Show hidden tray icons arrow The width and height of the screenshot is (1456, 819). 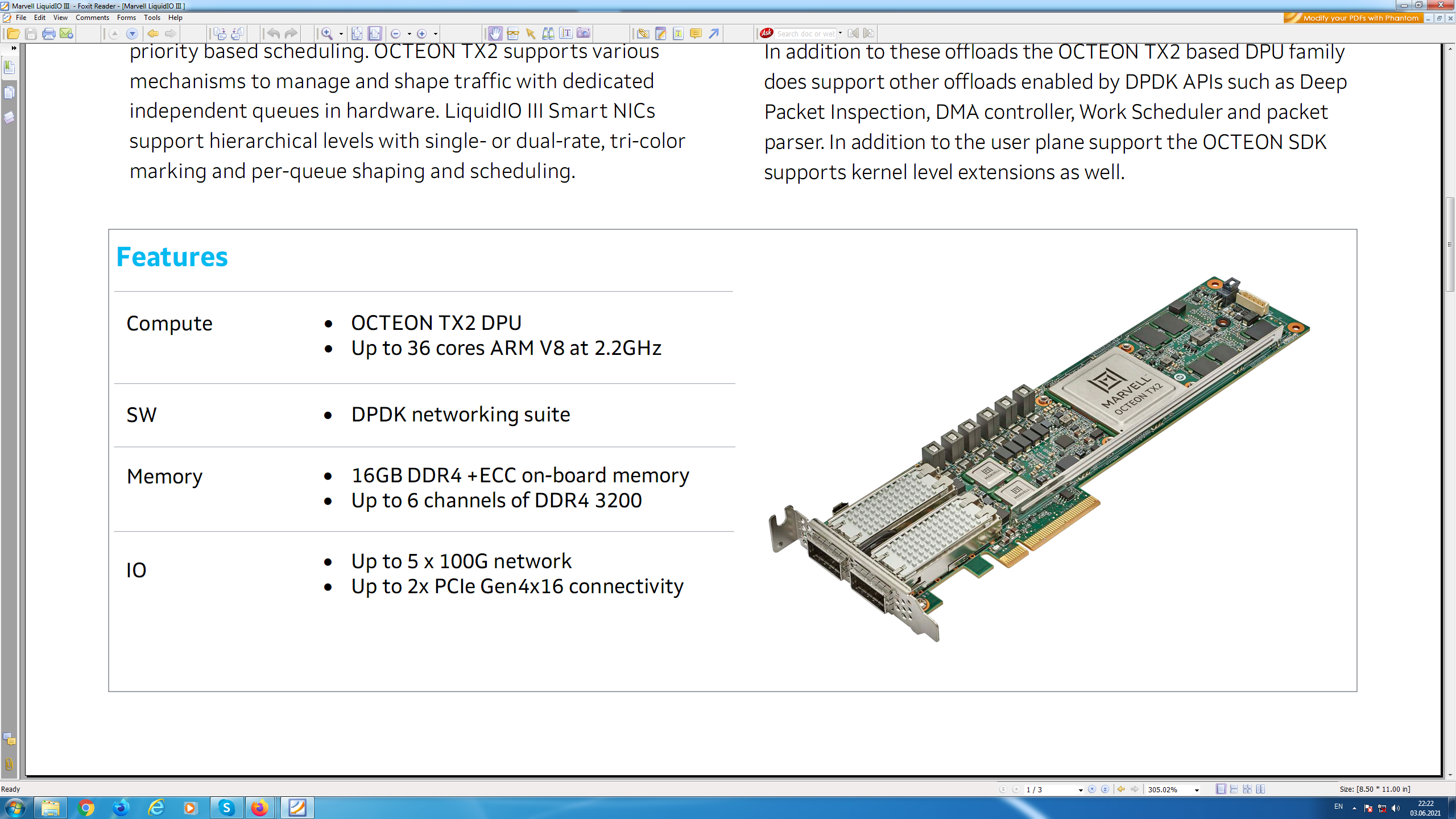pyautogui.click(x=1354, y=808)
